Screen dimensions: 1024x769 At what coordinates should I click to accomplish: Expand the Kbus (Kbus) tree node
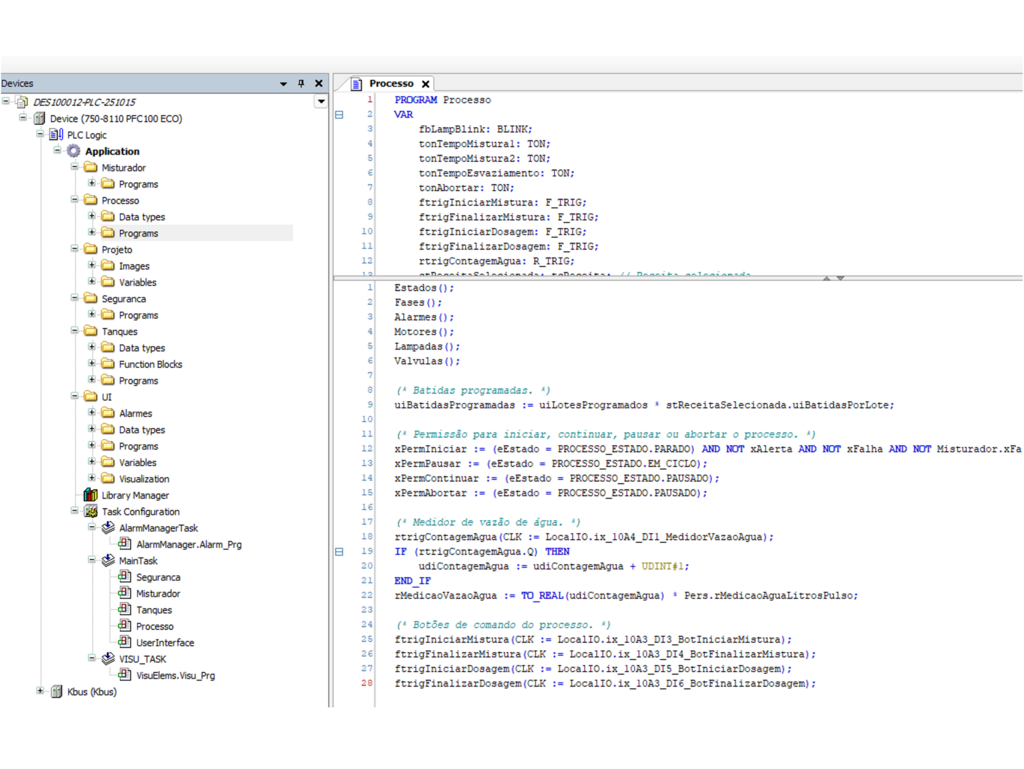tap(41, 692)
